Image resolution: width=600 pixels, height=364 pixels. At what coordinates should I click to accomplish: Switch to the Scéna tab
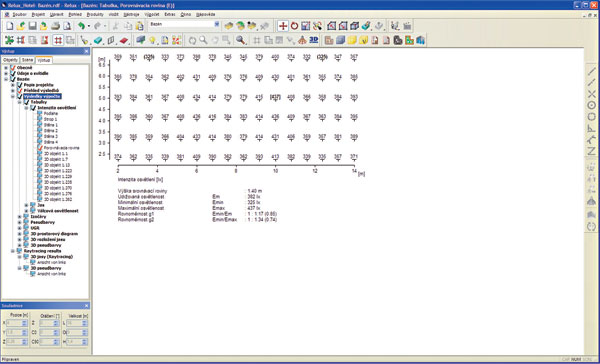point(27,60)
